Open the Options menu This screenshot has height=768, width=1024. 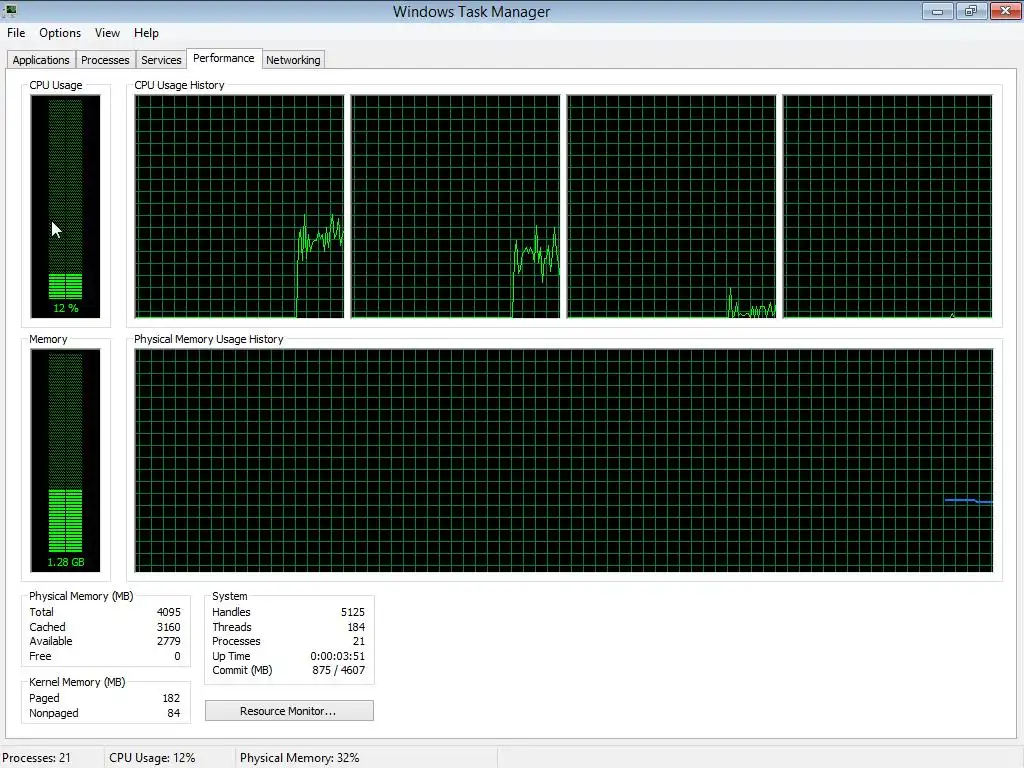coord(60,33)
